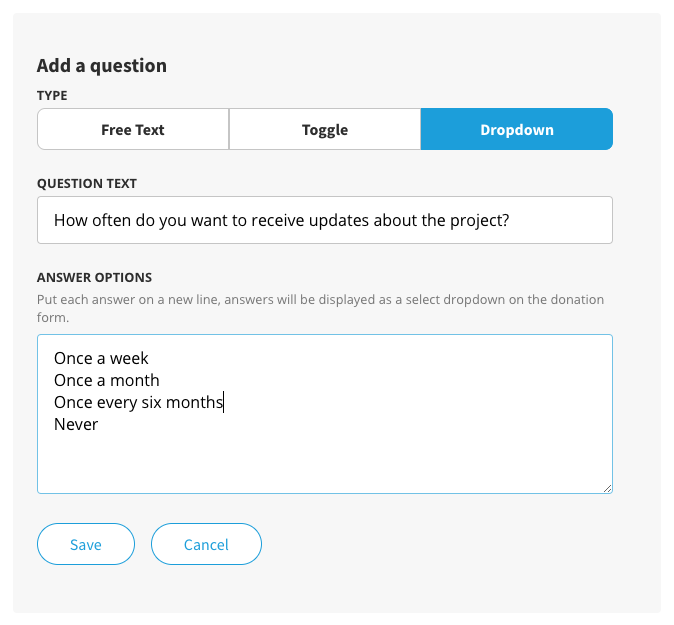Click the "Once every six months" answer line
The width and height of the screenshot is (674, 625).
[138, 402]
